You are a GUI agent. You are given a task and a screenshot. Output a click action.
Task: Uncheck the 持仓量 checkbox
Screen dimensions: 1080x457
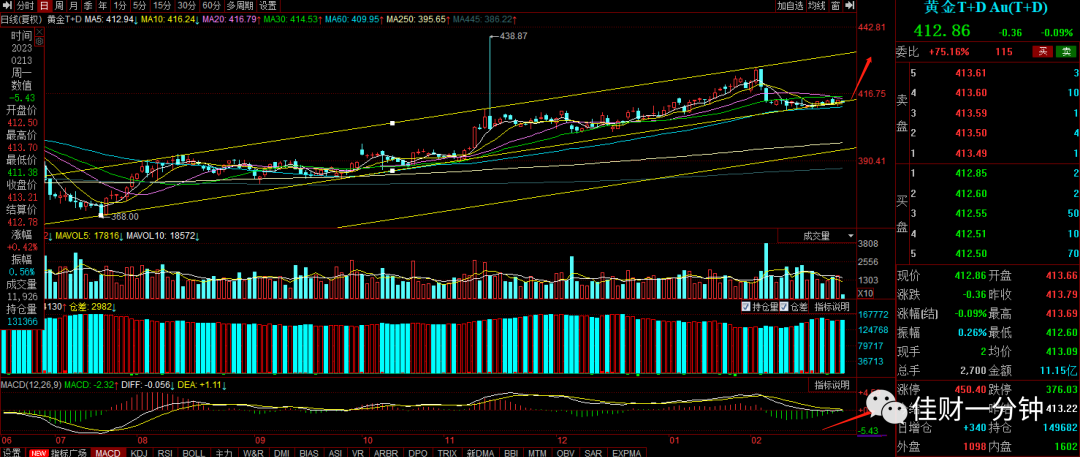(746, 306)
